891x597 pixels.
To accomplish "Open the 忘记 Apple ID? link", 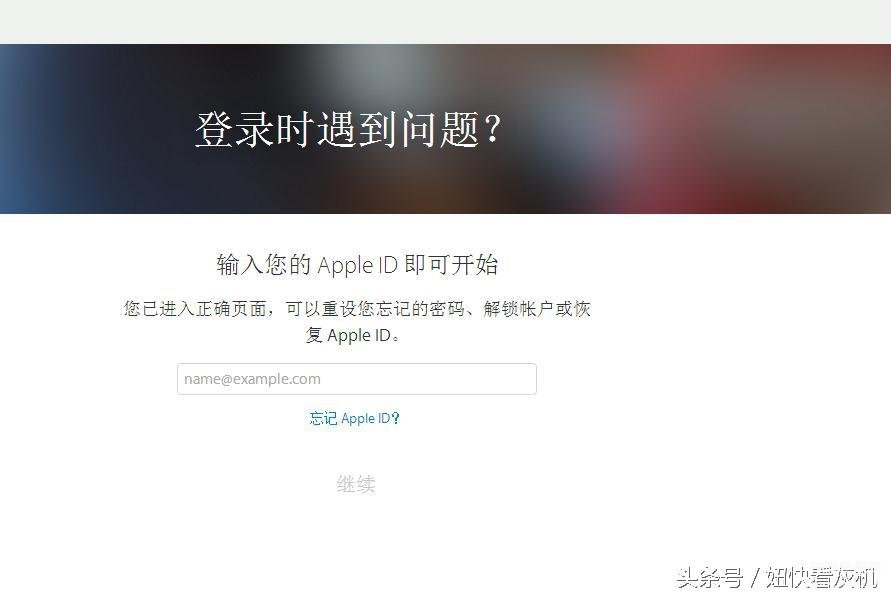I will (x=354, y=419).
